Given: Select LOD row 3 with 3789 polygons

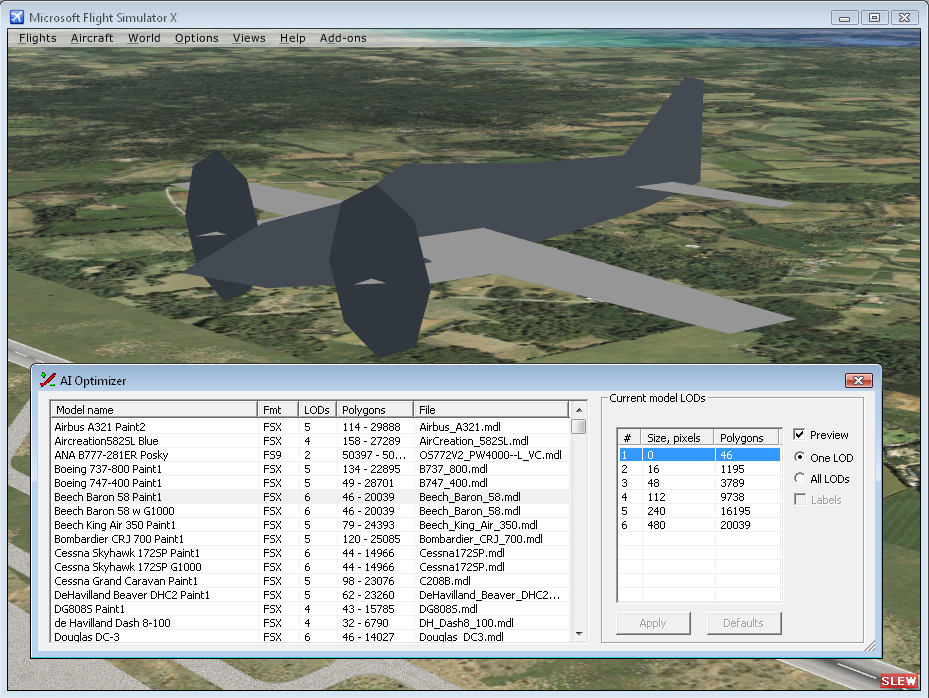Looking at the screenshot, I should [x=699, y=483].
